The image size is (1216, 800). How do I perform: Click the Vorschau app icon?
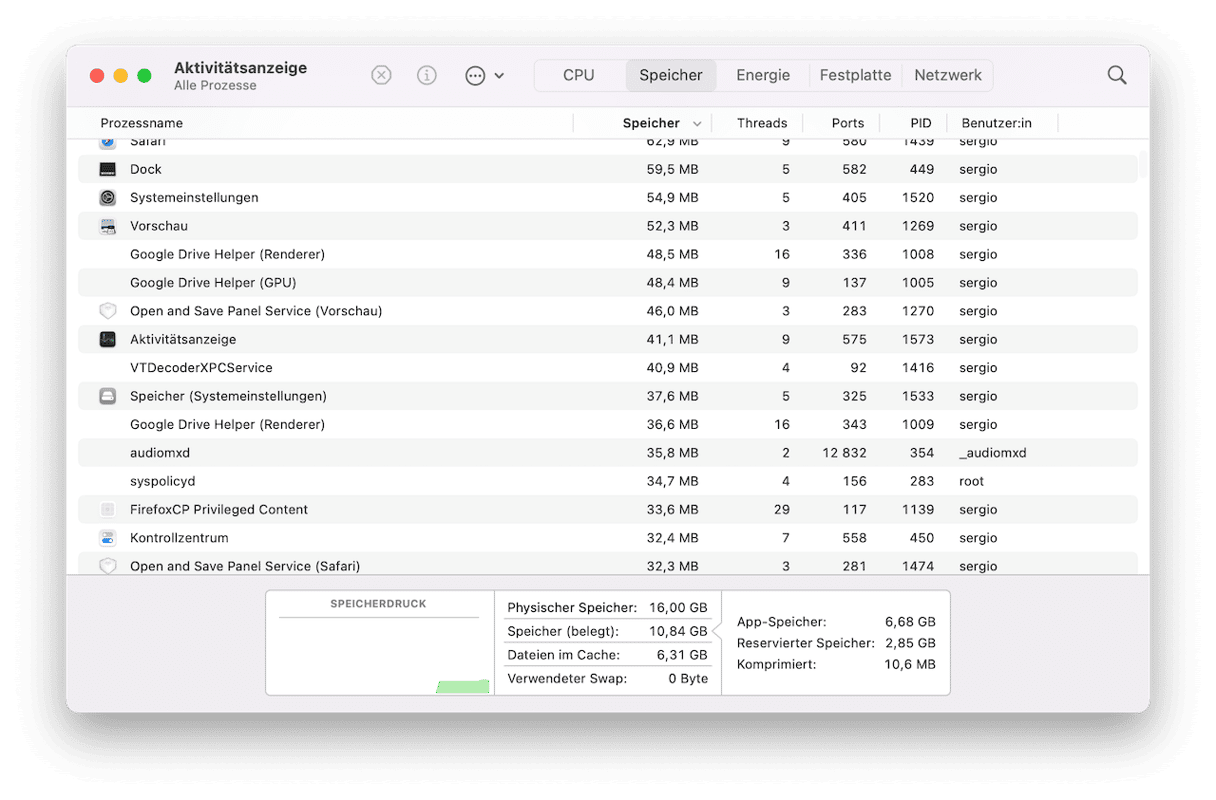(x=108, y=226)
